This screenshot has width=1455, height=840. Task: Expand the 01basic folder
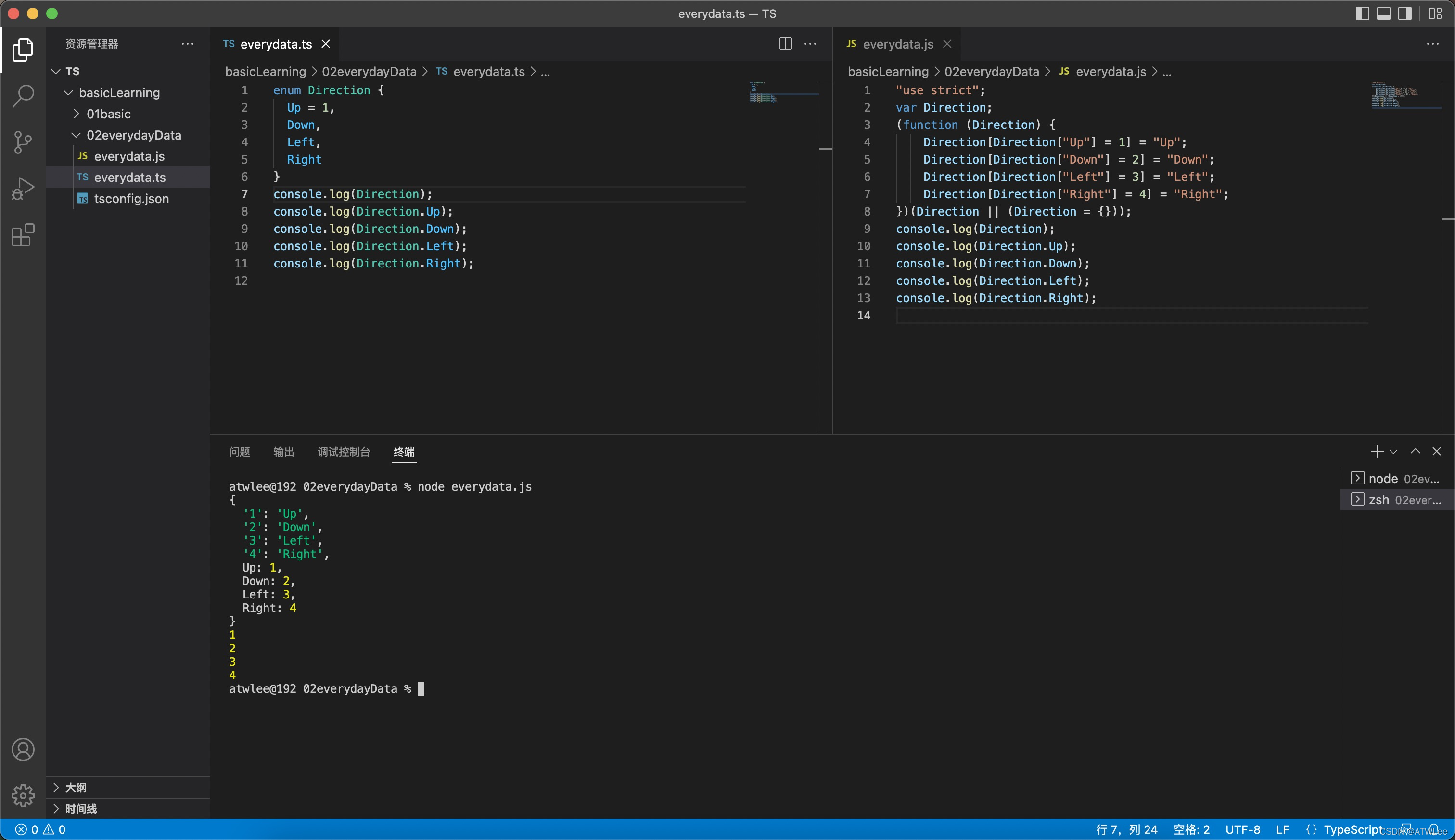pyautogui.click(x=108, y=114)
